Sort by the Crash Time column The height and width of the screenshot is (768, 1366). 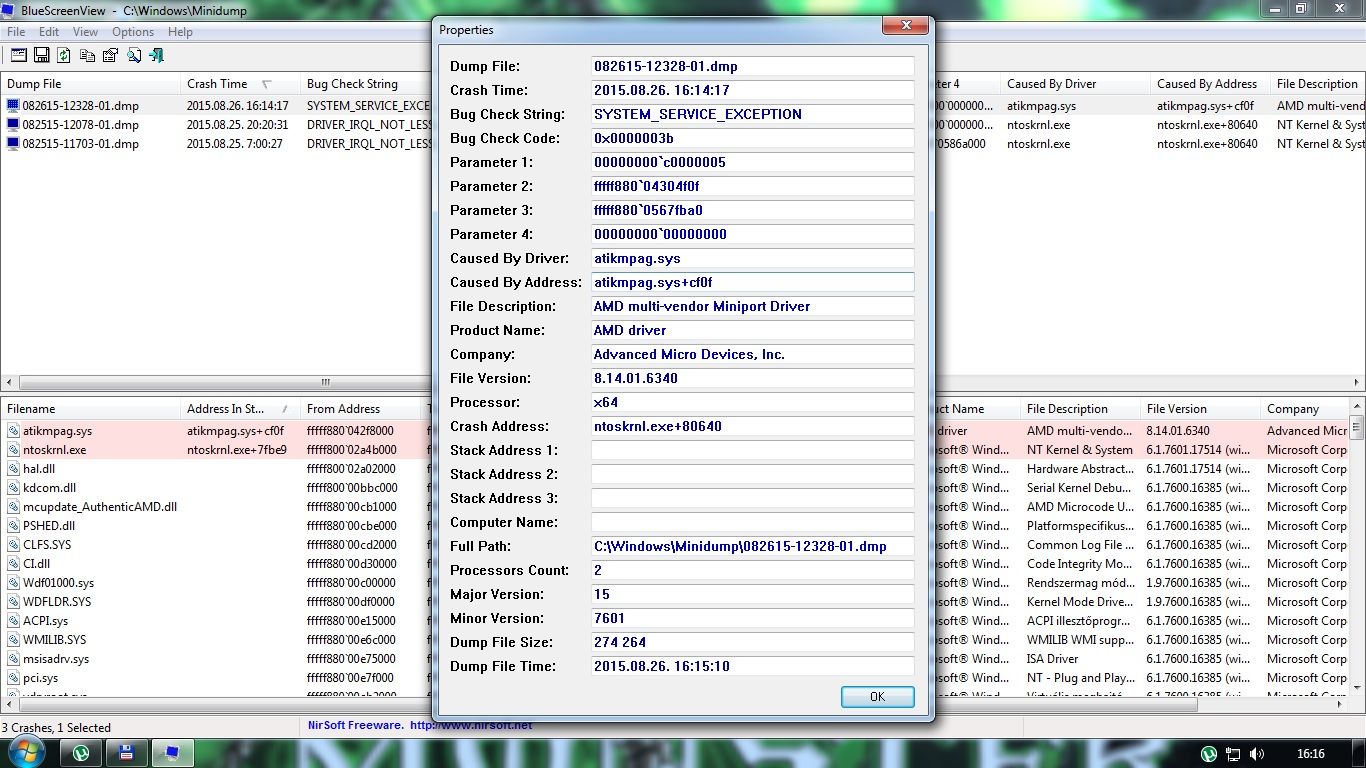(240, 84)
